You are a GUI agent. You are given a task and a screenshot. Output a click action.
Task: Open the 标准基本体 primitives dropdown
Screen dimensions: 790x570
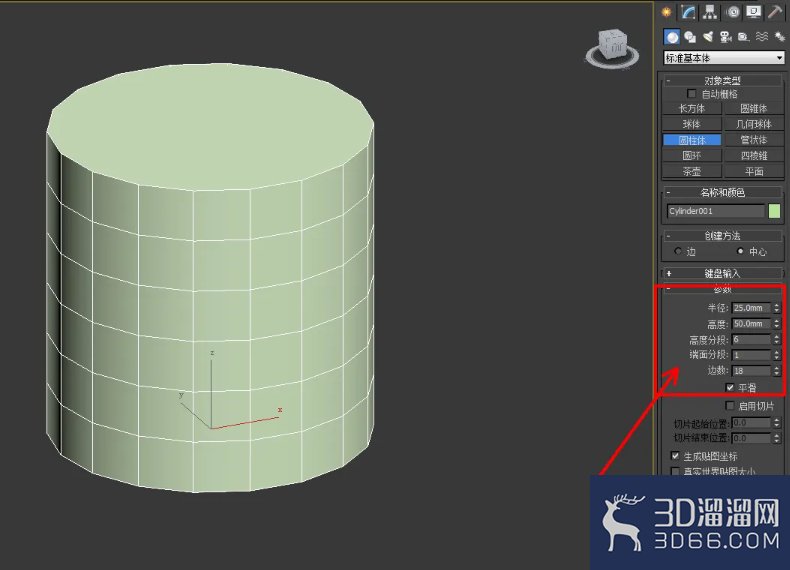724,58
